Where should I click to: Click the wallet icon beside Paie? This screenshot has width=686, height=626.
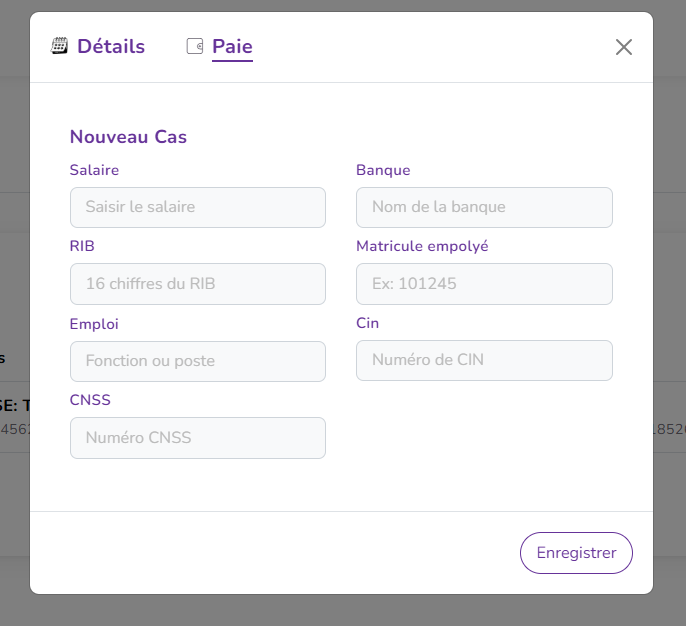click(x=195, y=46)
